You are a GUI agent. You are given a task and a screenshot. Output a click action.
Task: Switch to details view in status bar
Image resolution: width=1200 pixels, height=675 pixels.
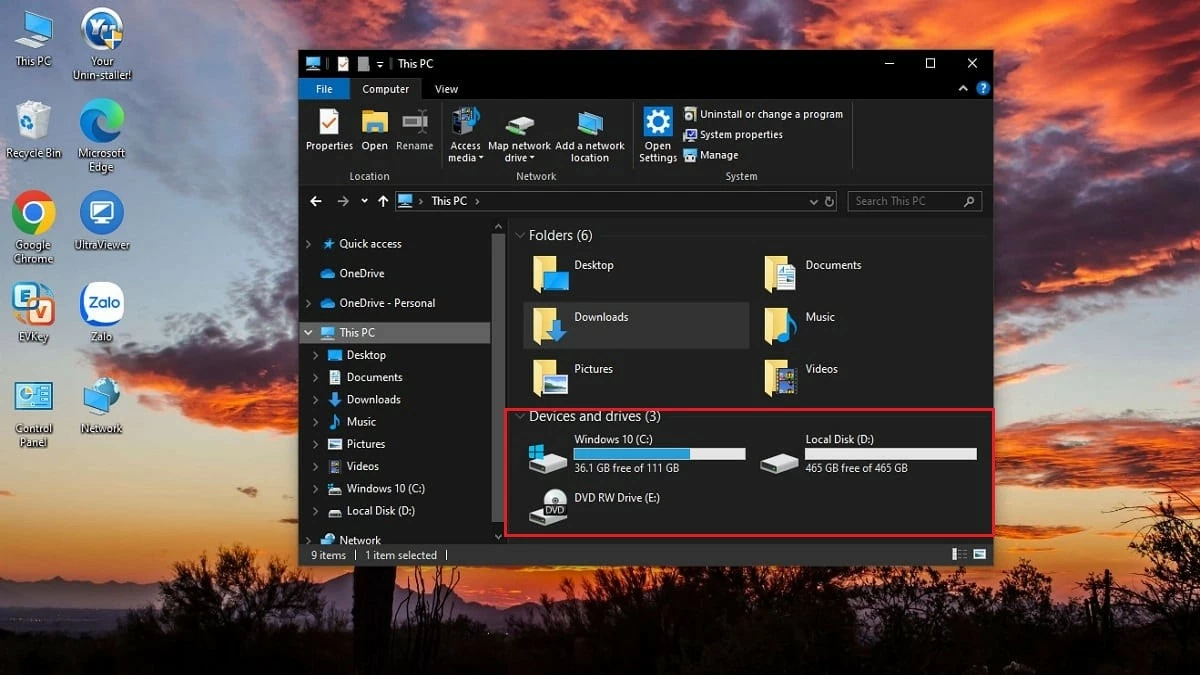tap(959, 553)
